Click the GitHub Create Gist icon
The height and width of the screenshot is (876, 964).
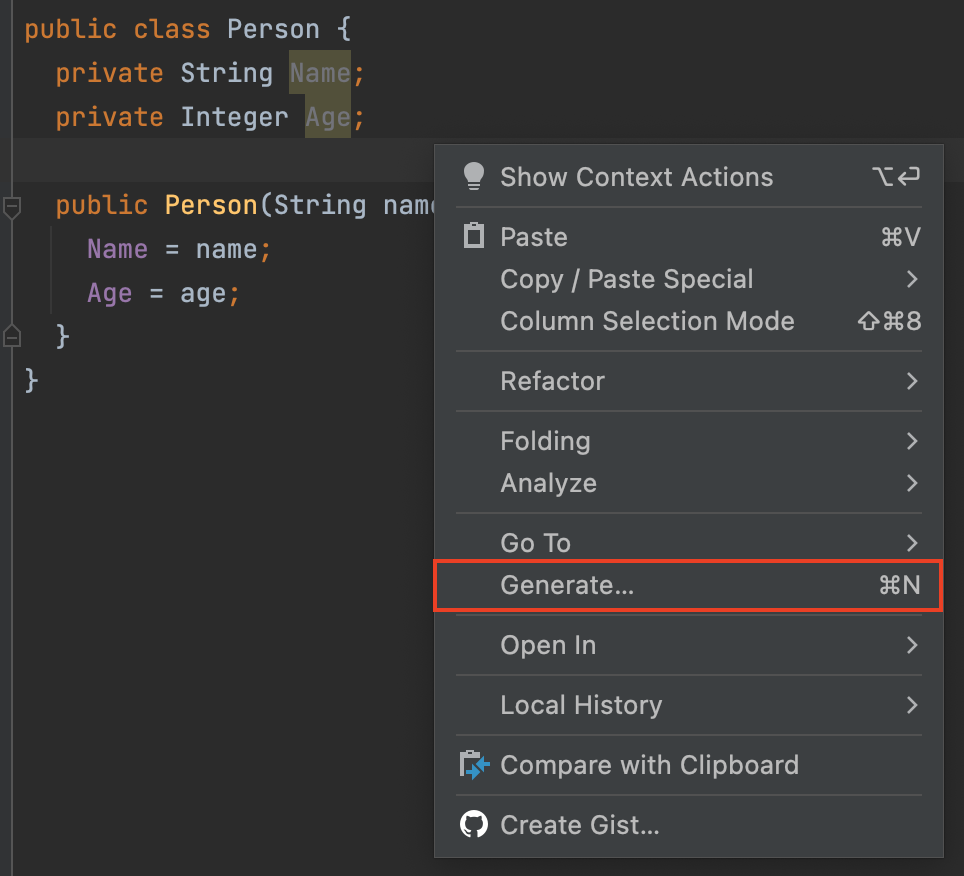(473, 825)
